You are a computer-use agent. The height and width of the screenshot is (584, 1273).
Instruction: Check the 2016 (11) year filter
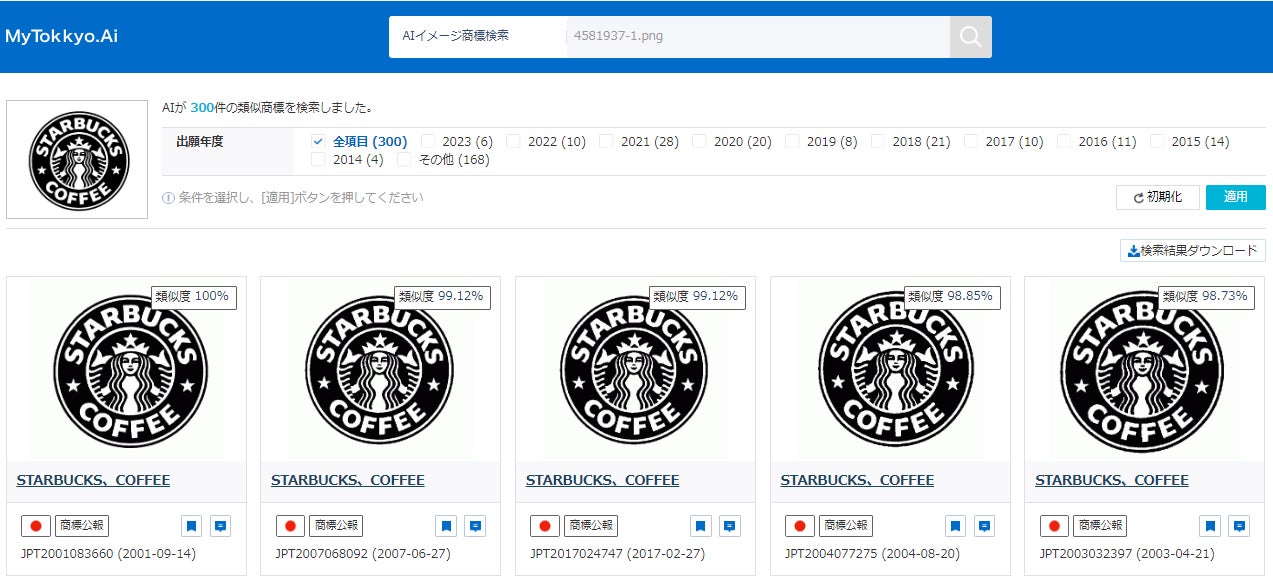pyautogui.click(x=1064, y=142)
